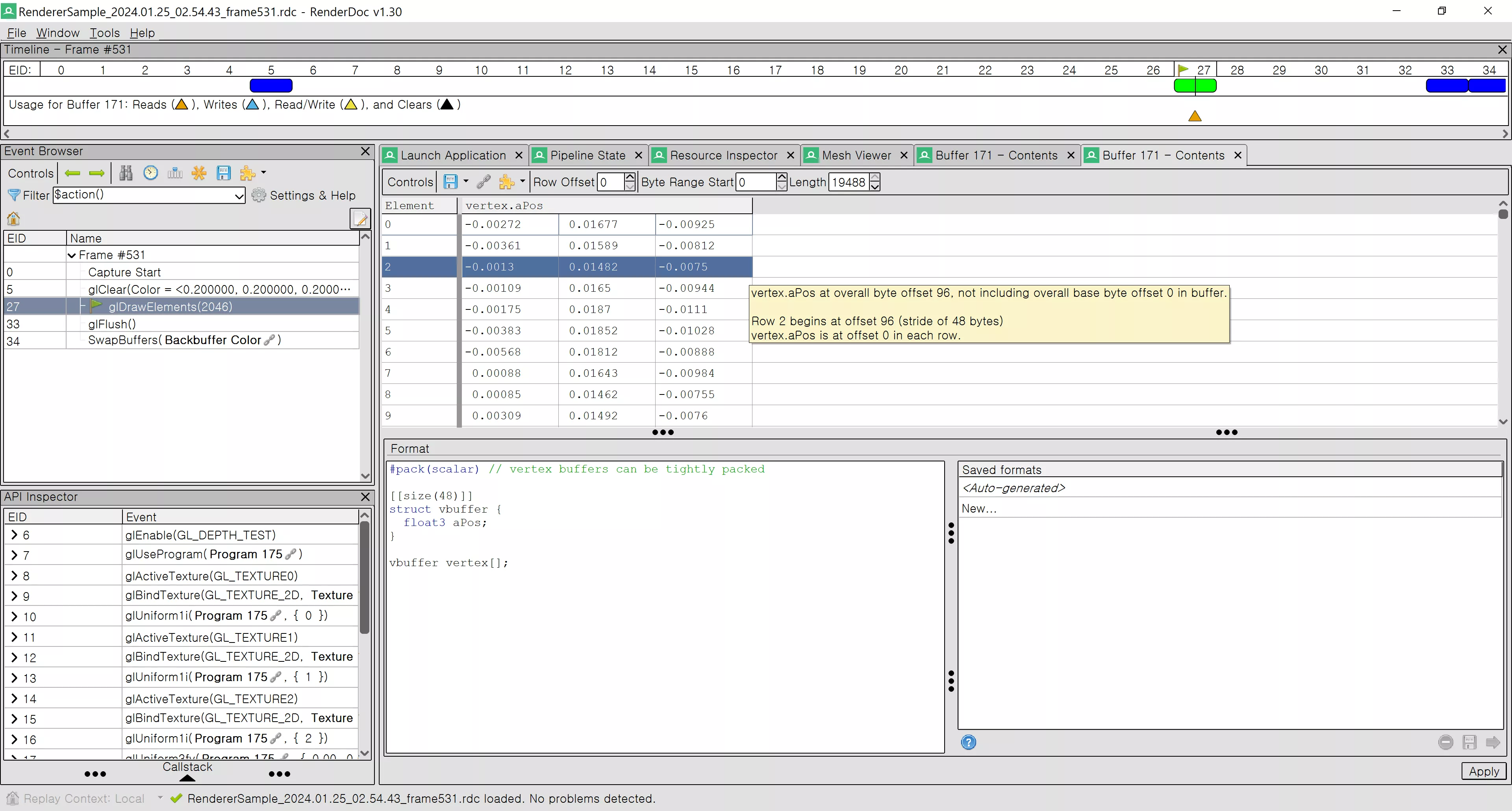Switch to the Launch Application tab
The width and height of the screenshot is (1512, 811).
tap(453, 156)
